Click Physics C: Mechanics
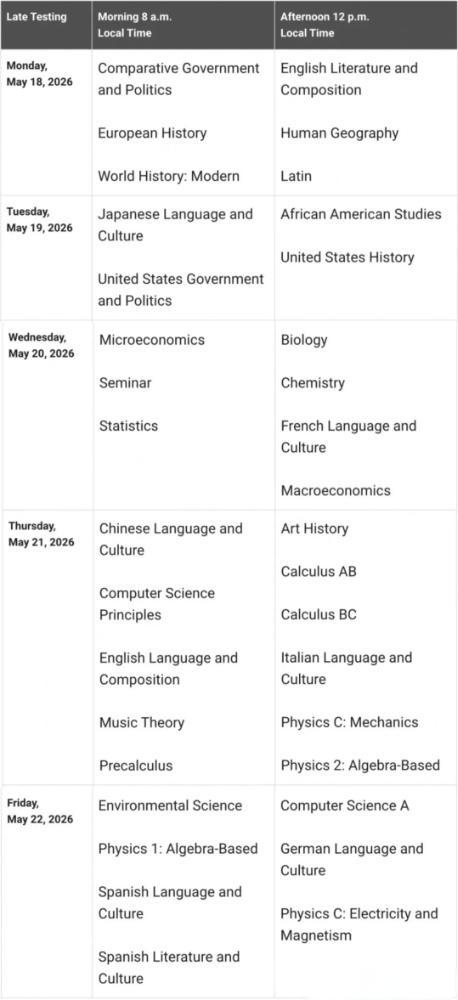 click(350, 722)
